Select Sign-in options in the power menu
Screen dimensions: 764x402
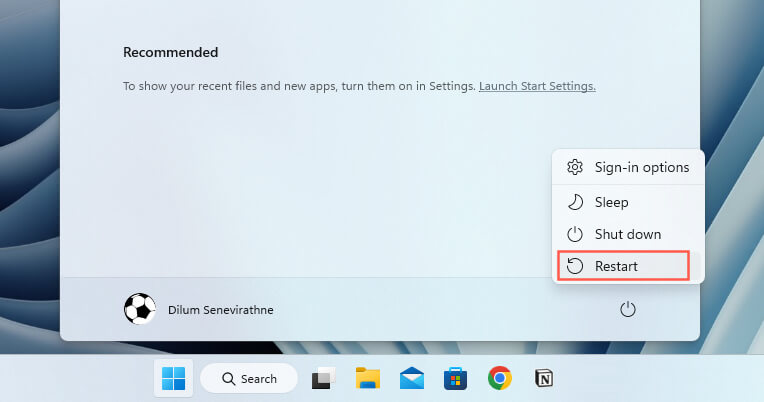(x=628, y=167)
